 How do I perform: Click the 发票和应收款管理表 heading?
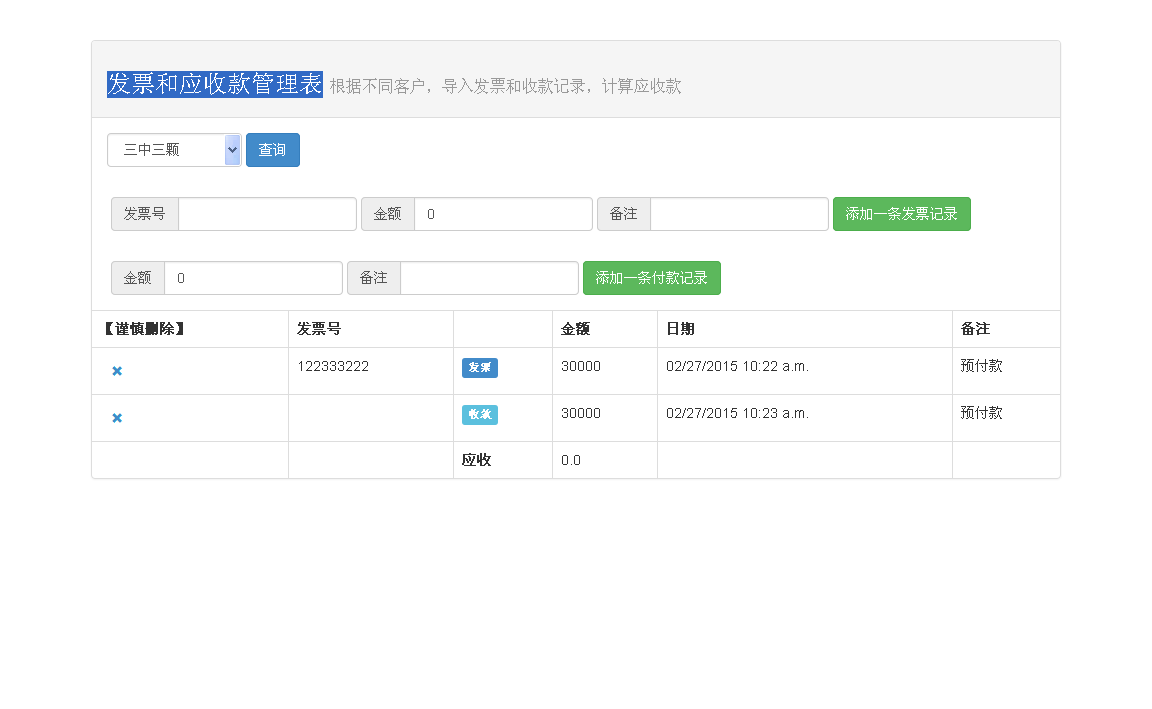coord(215,85)
